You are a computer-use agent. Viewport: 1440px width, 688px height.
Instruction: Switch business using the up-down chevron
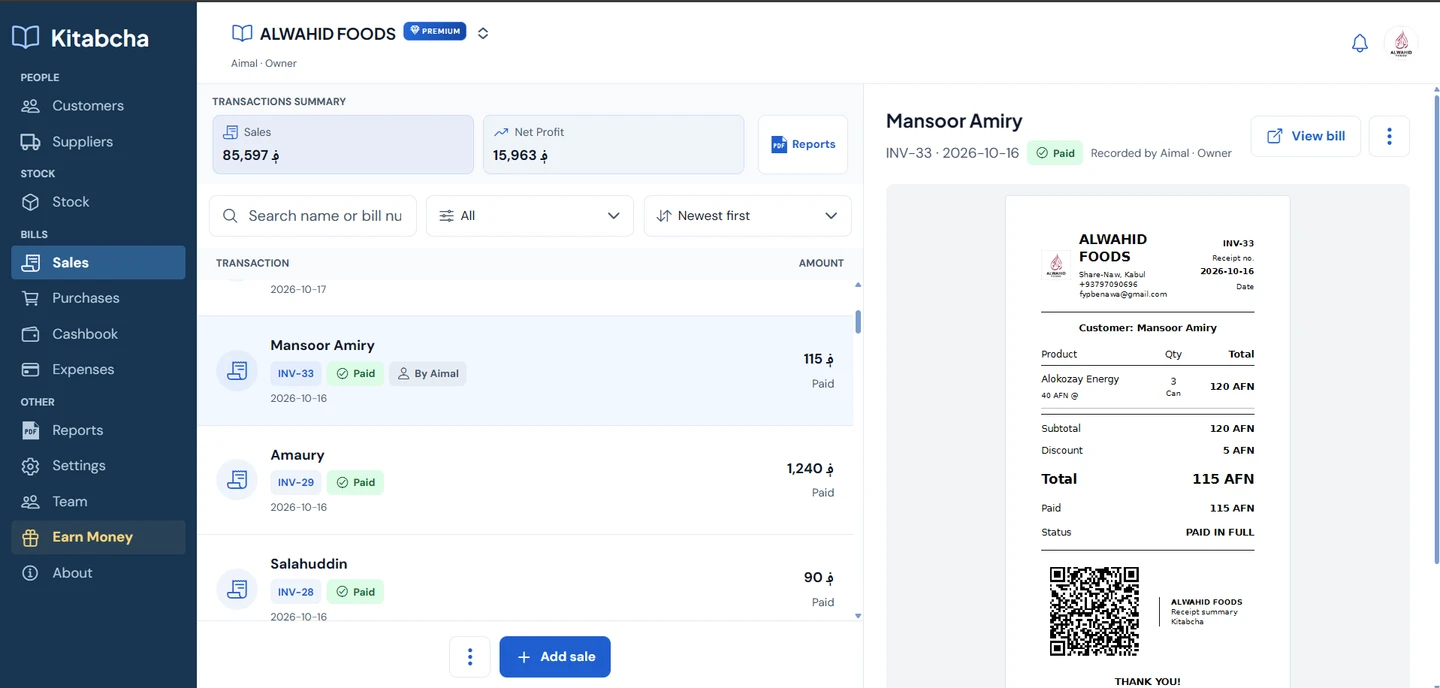(483, 33)
